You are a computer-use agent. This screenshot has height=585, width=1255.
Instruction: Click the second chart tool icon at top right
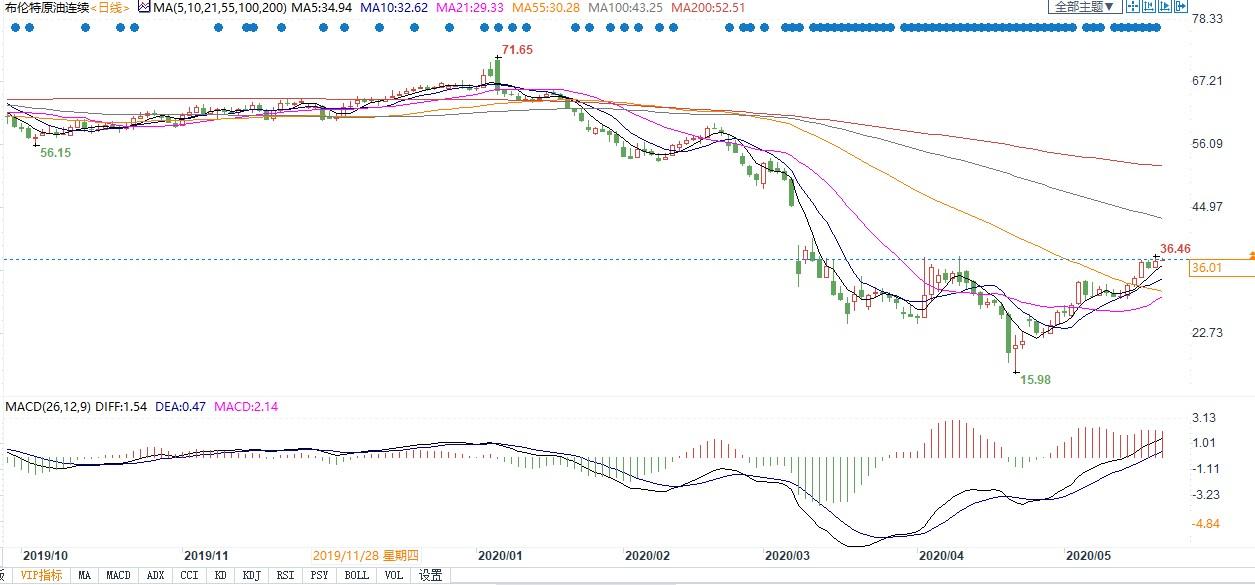(1148, 7)
